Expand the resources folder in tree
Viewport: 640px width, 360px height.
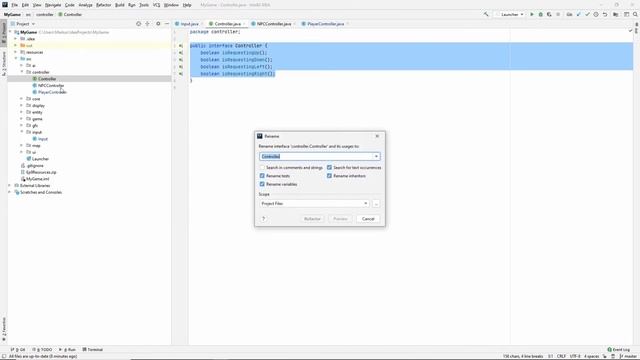[x=16, y=52]
